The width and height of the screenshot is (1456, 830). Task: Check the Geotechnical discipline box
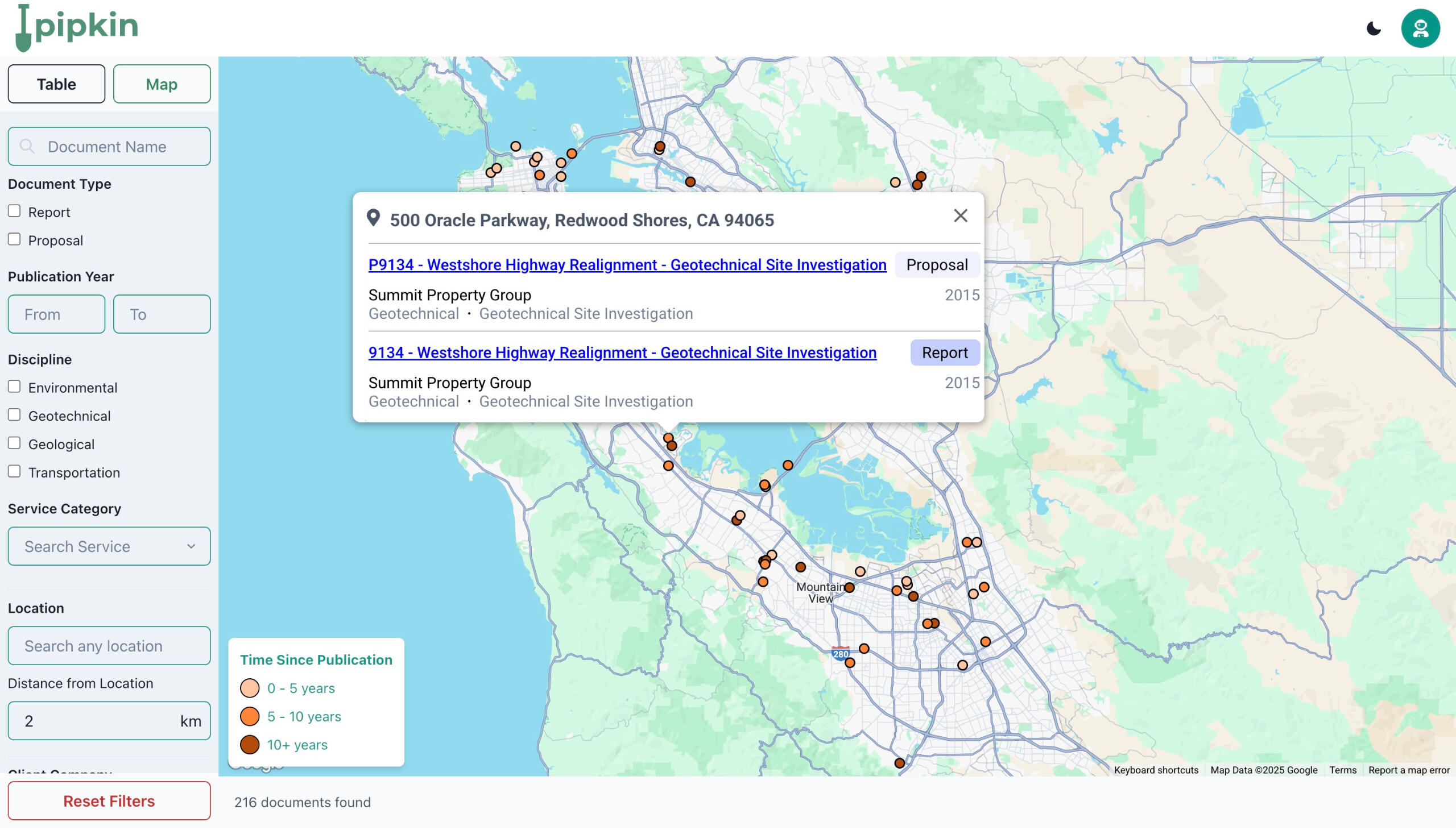coord(14,415)
